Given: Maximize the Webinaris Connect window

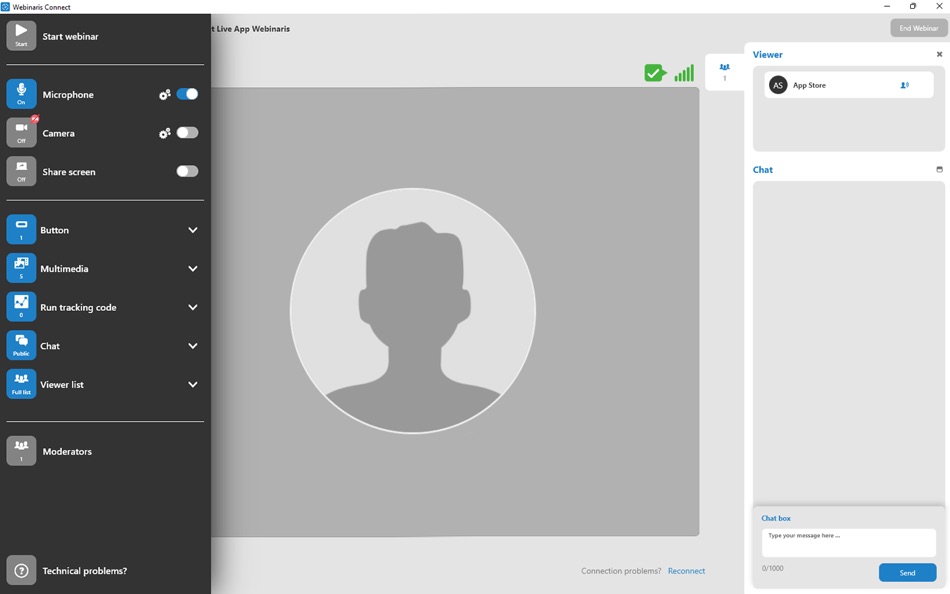Looking at the screenshot, I should point(913,6).
